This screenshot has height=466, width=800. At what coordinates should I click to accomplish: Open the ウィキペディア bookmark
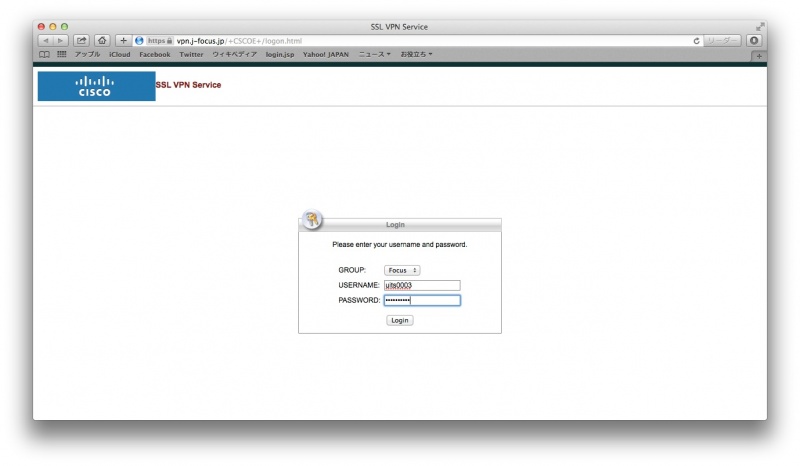point(234,54)
